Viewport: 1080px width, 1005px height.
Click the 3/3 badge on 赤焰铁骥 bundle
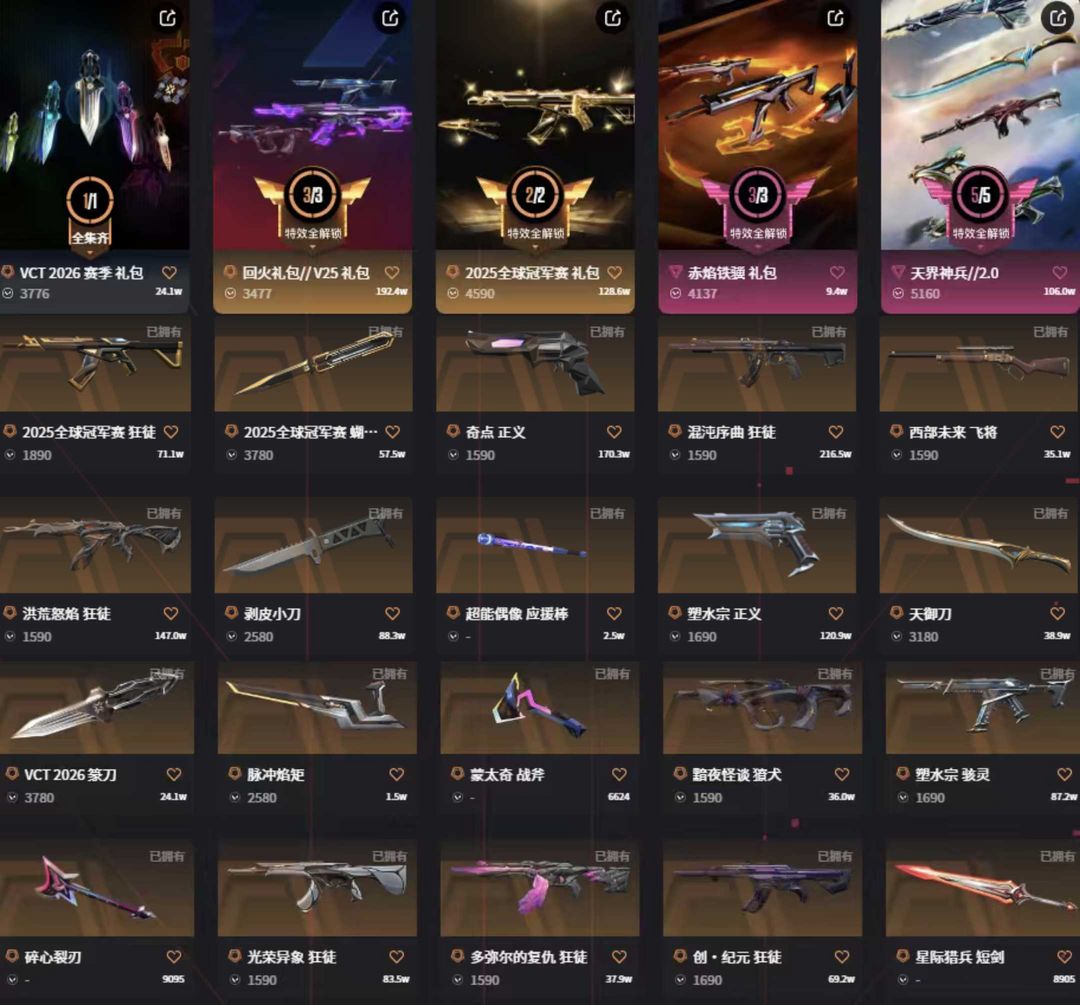tap(758, 196)
